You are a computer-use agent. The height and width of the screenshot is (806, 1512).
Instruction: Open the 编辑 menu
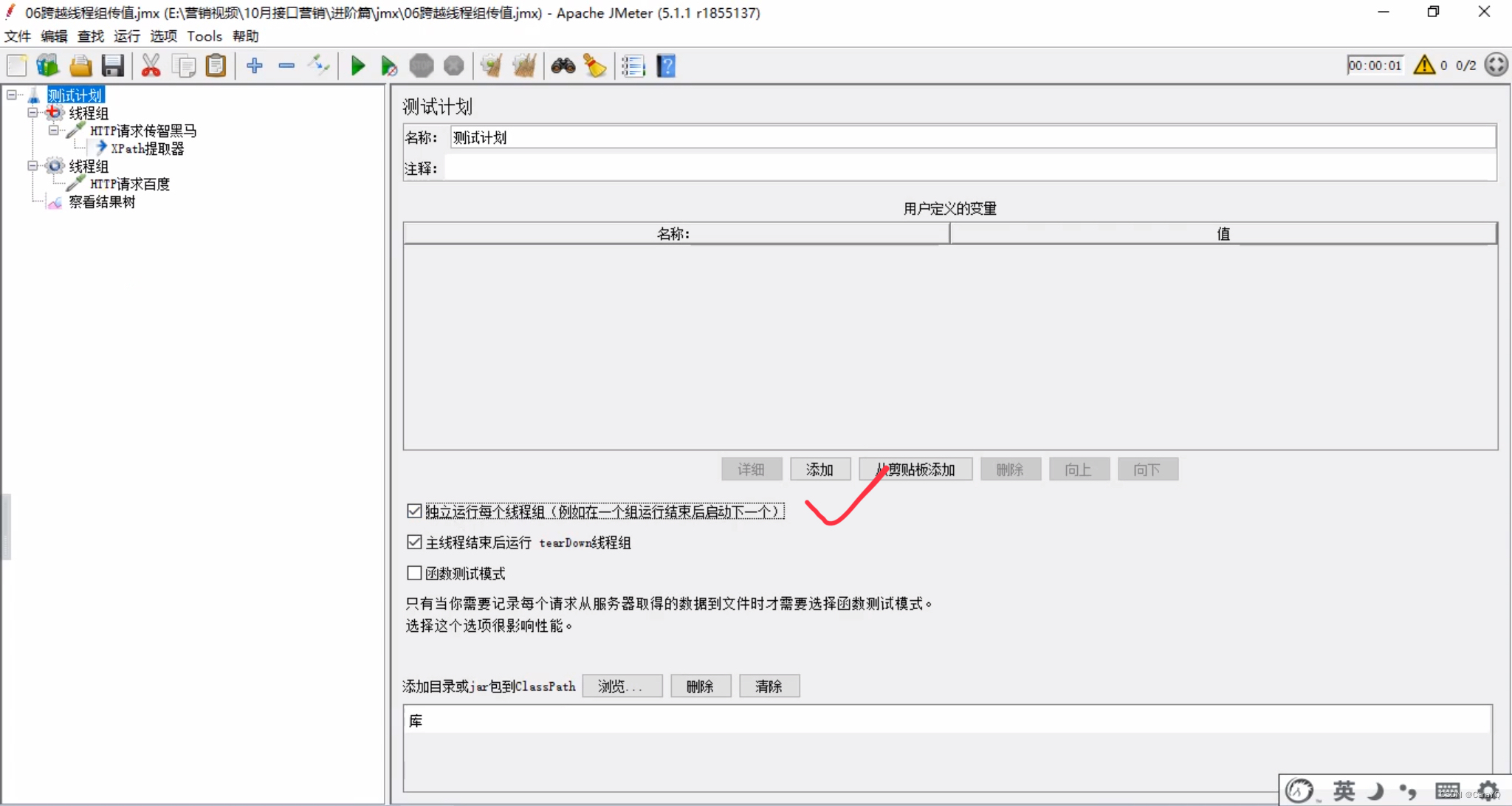pyautogui.click(x=54, y=36)
